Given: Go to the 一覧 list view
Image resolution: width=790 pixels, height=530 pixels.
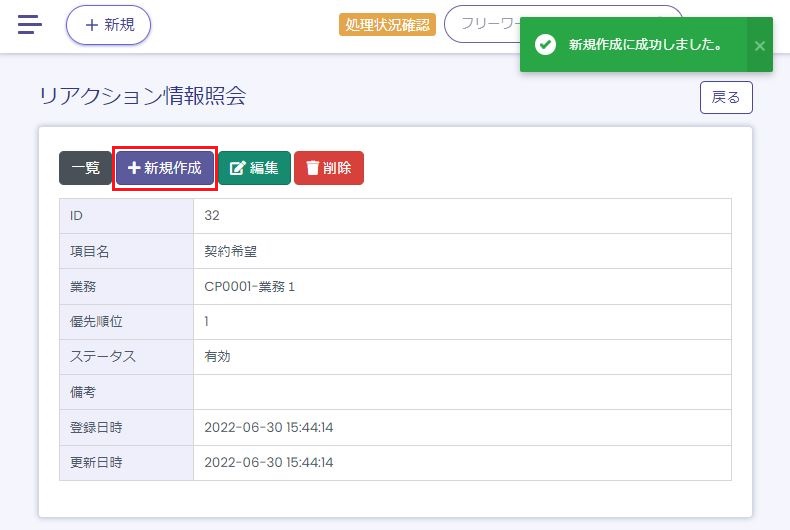Looking at the screenshot, I should coord(85,168).
